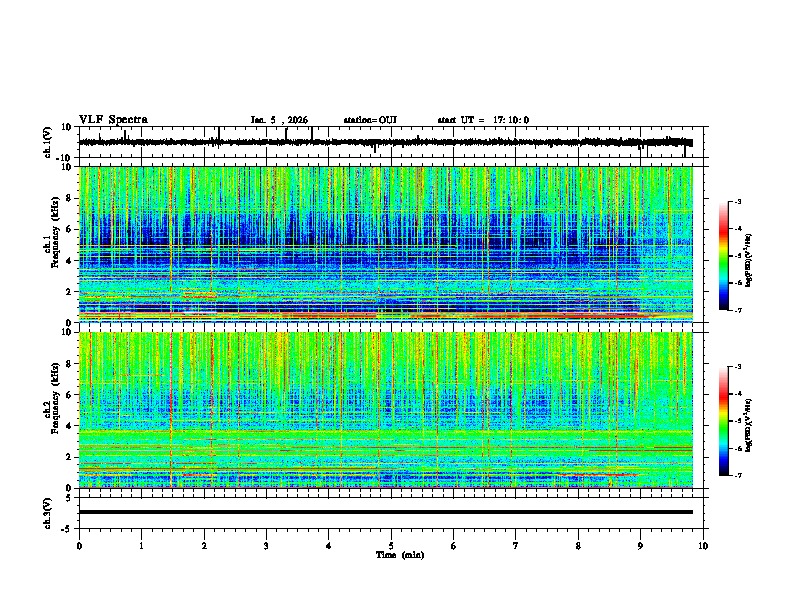Click time axis tick label "5"
Screen dimensions: 792x612
391,546
